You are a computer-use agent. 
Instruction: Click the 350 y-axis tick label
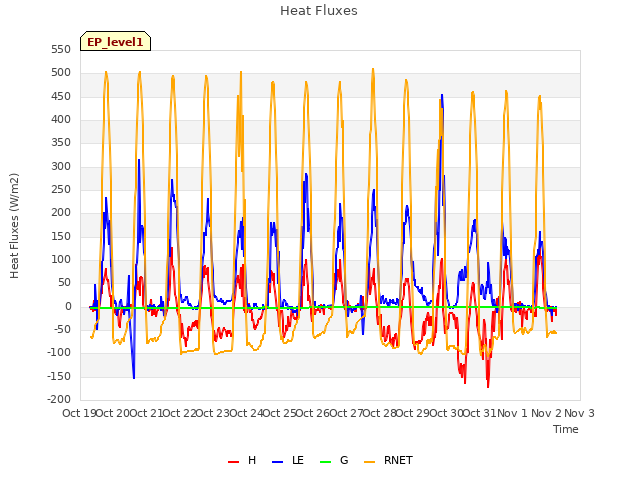[x=61, y=143]
